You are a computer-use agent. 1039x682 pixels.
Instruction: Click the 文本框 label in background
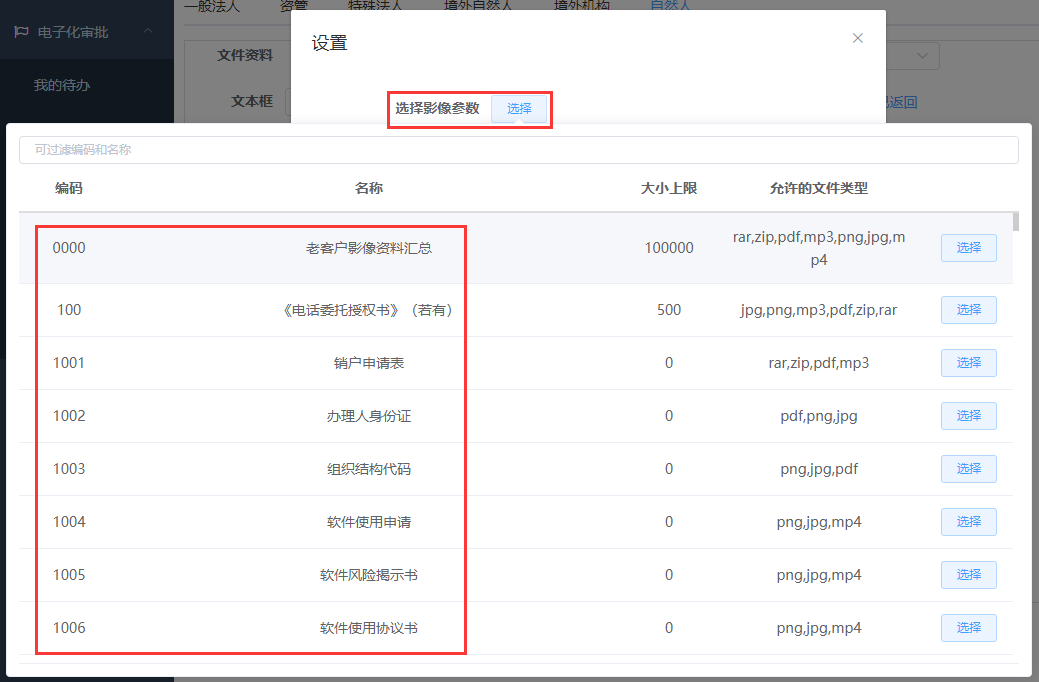pos(252,101)
